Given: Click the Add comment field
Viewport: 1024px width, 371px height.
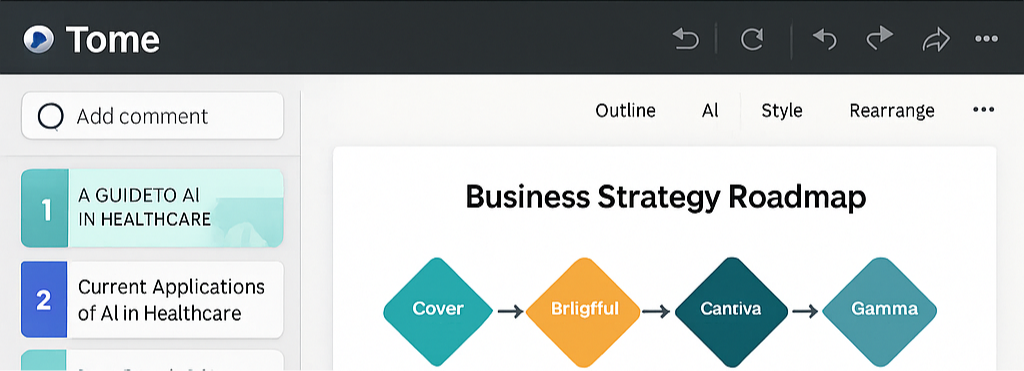Looking at the screenshot, I should point(153,116).
